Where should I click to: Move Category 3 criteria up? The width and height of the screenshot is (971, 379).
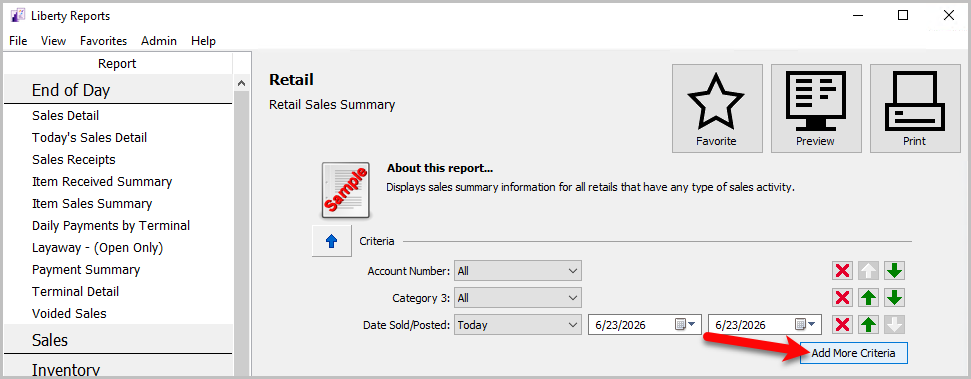coord(868,298)
